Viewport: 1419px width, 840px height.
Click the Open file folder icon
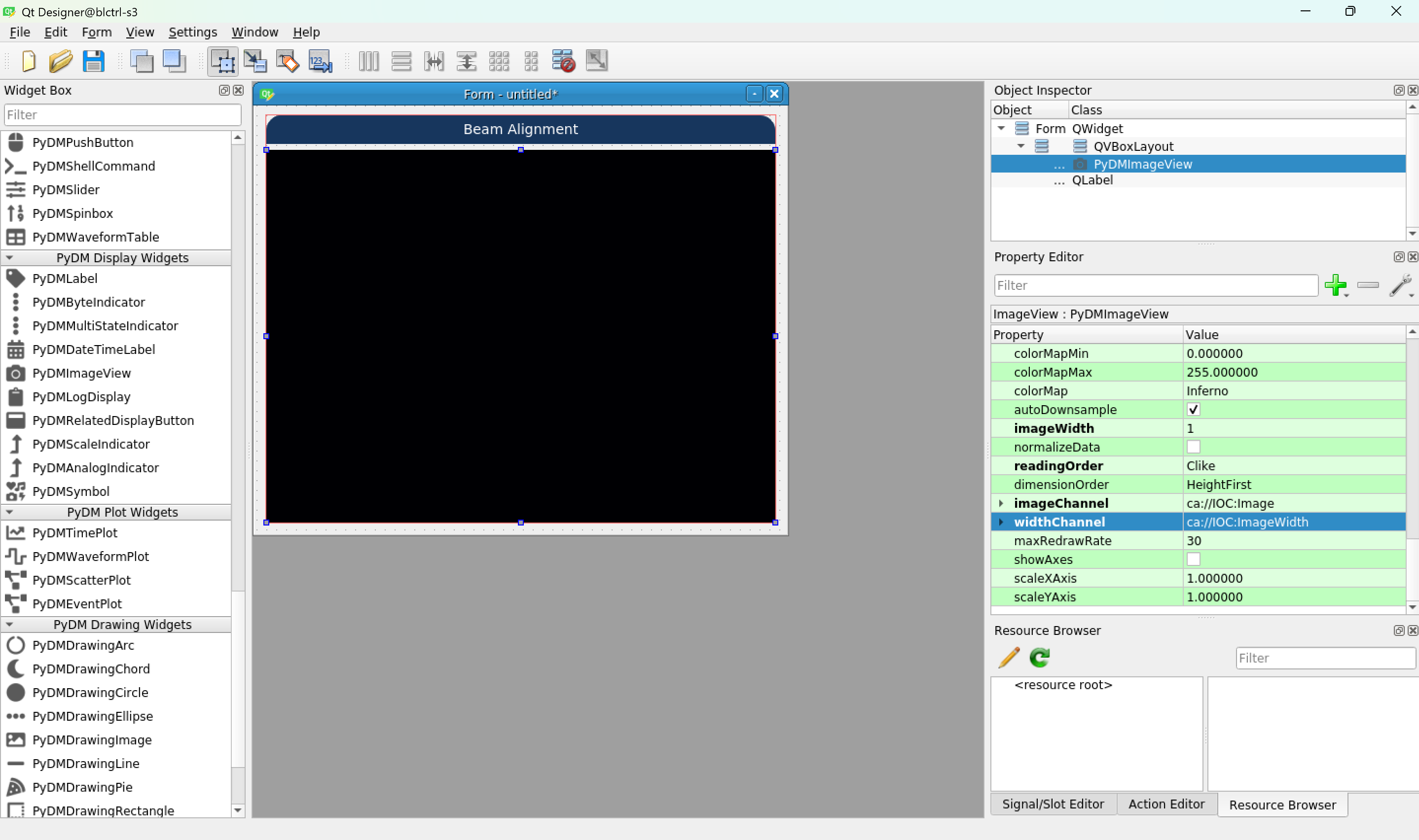pyautogui.click(x=61, y=61)
